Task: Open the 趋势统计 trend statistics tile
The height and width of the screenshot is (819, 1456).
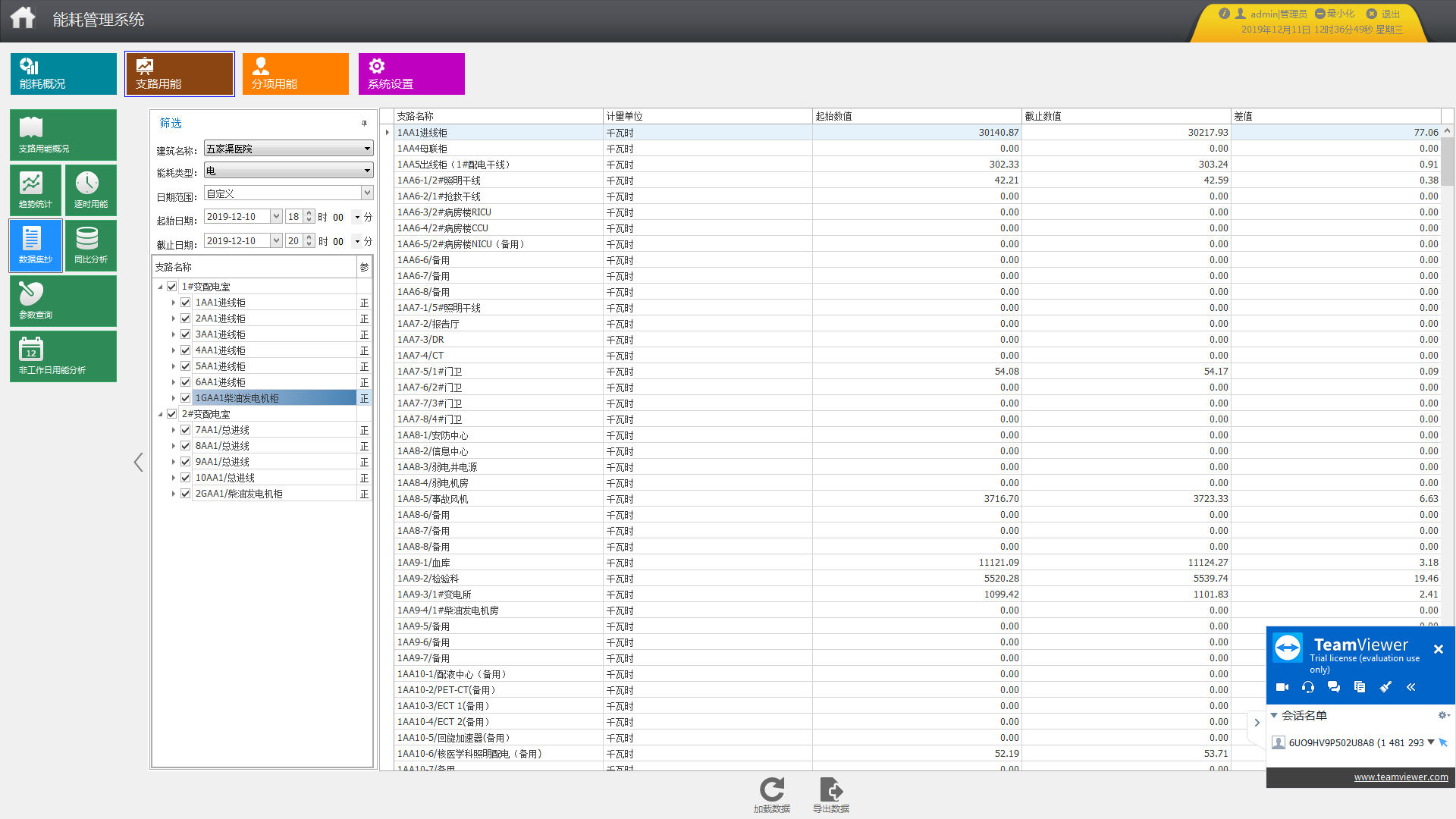Action: (35, 190)
